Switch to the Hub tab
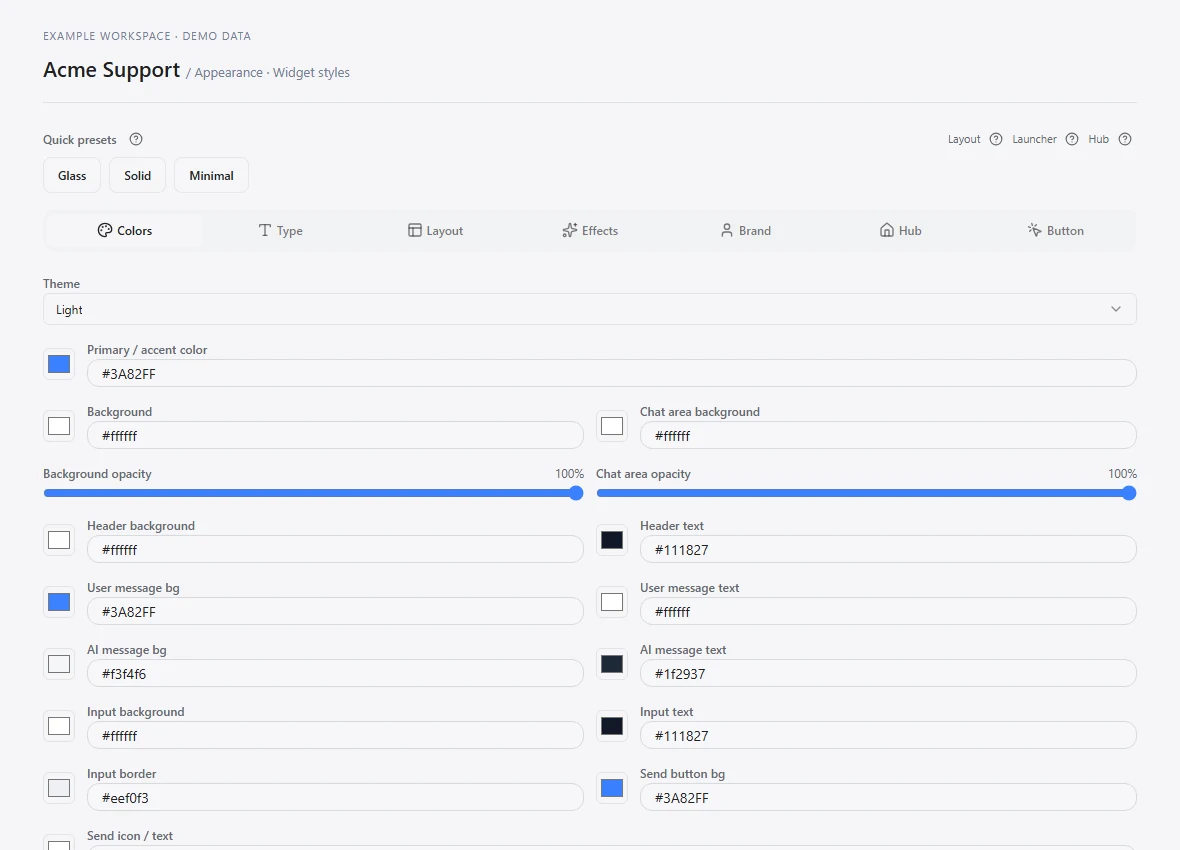 [x=901, y=230]
